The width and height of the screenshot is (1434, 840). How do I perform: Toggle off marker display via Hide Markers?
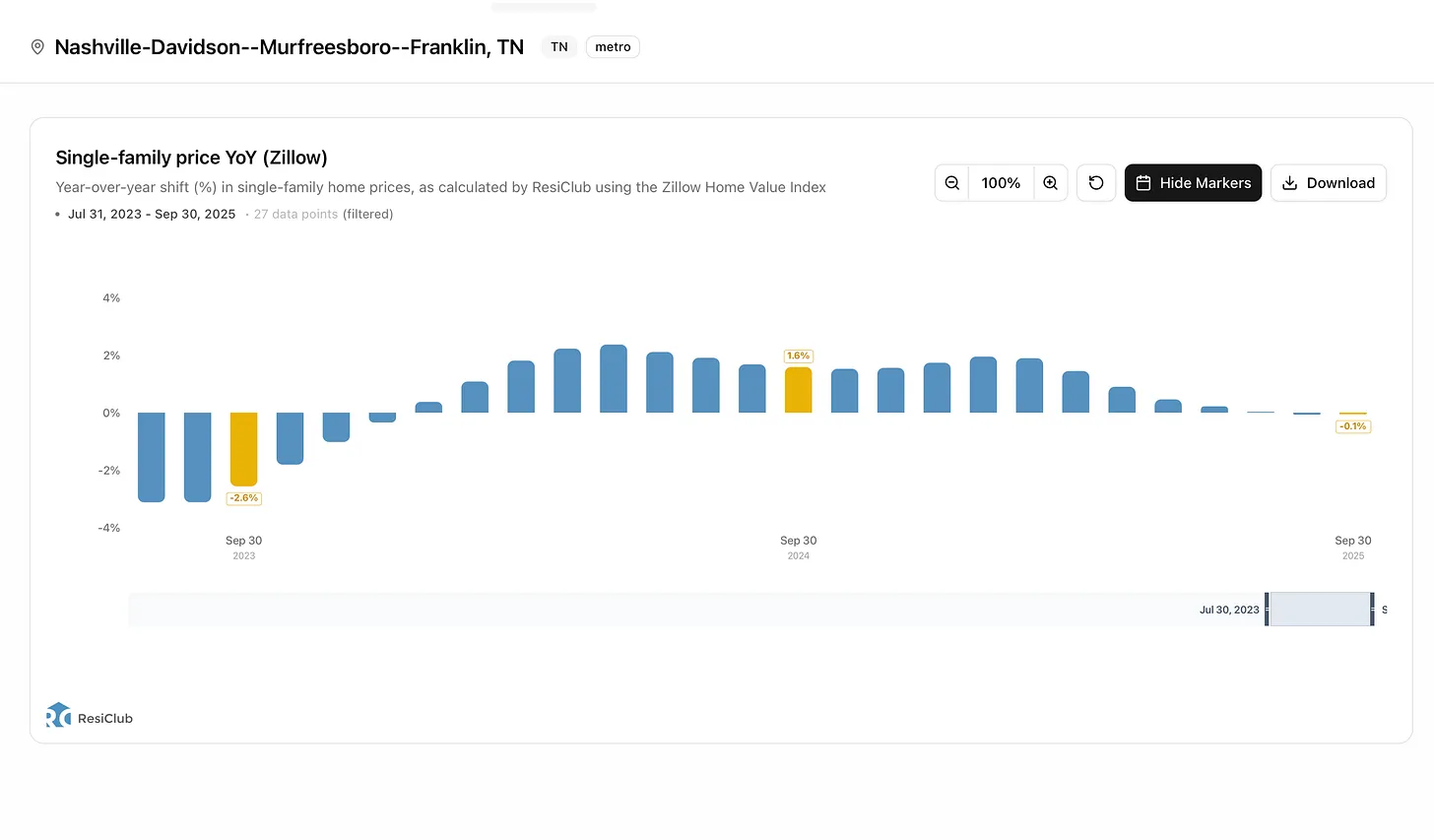click(x=1193, y=182)
